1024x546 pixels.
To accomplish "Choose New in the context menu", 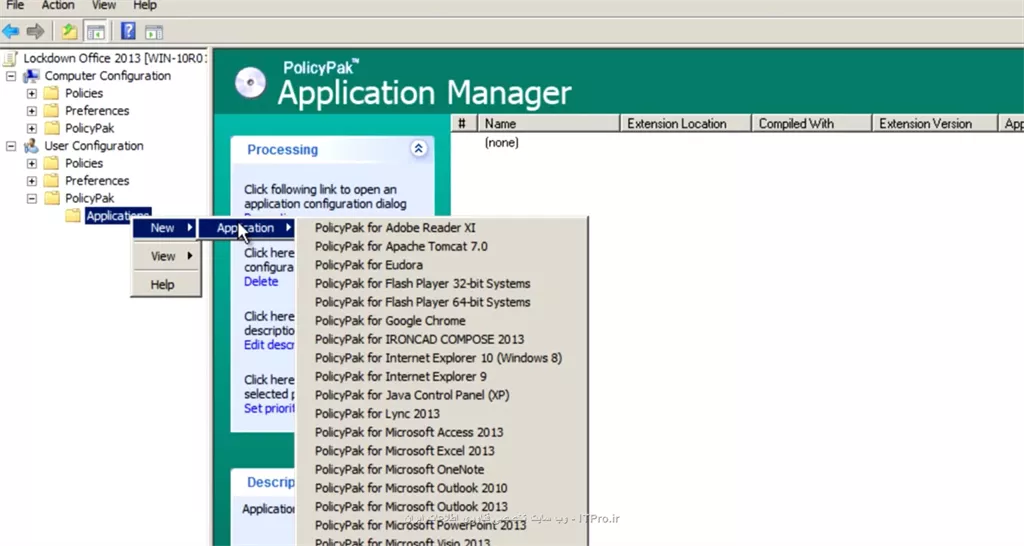I will point(165,228).
